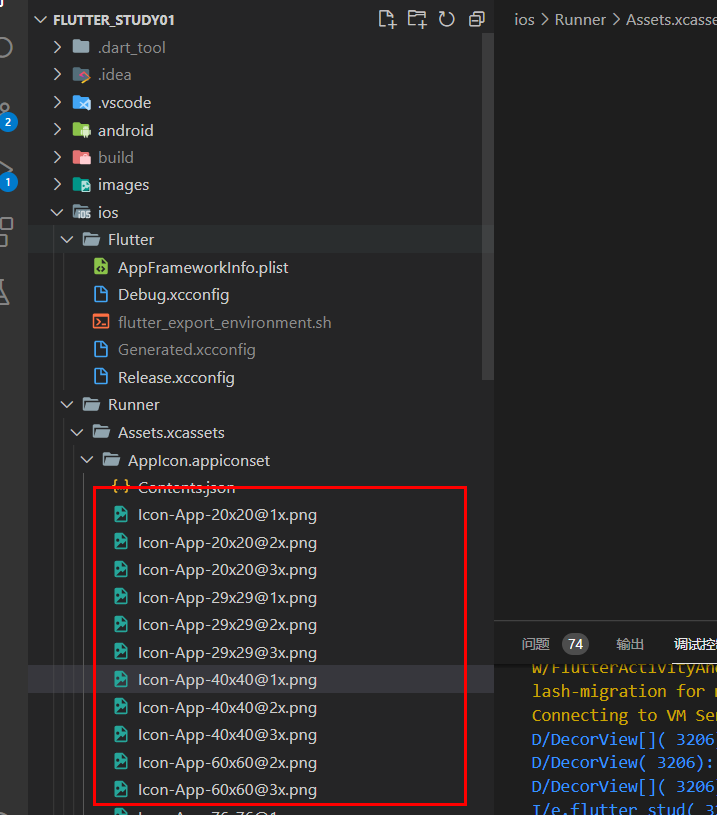717x815 pixels.
Task: Collapse the Runner folder chevron
Action: pyautogui.click(x=67, y=404)
